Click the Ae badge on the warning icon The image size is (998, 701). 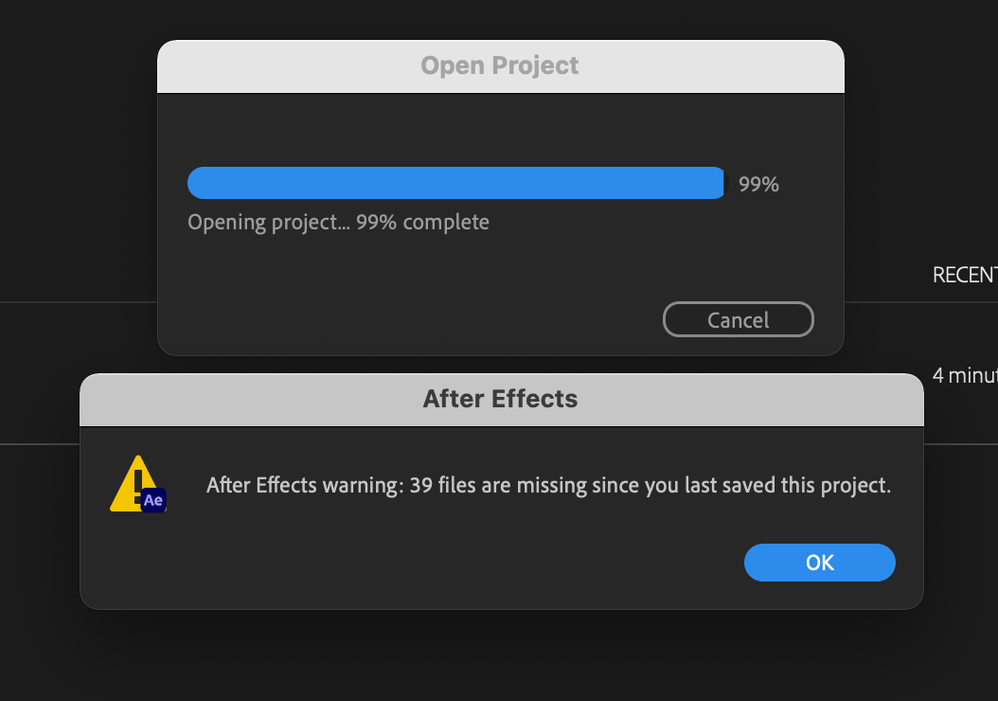(x=153, y=500)
